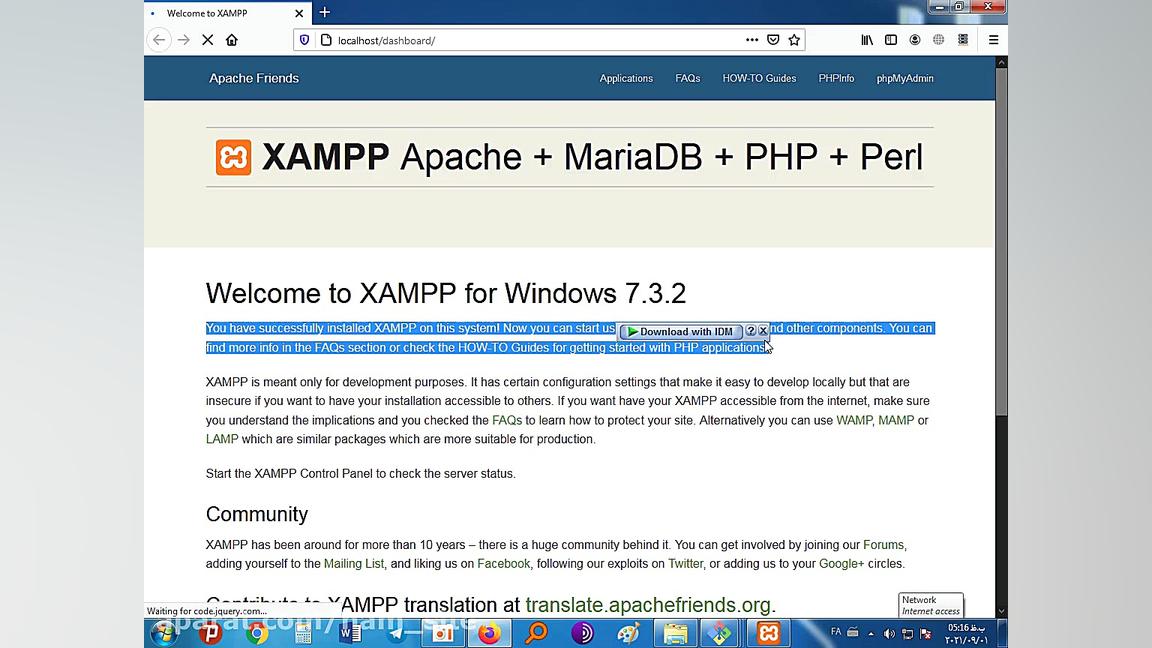Click the scrollbar down arrow
Image resolution: width=1152 pixels, height=648 pixels.
(1001, 611)
